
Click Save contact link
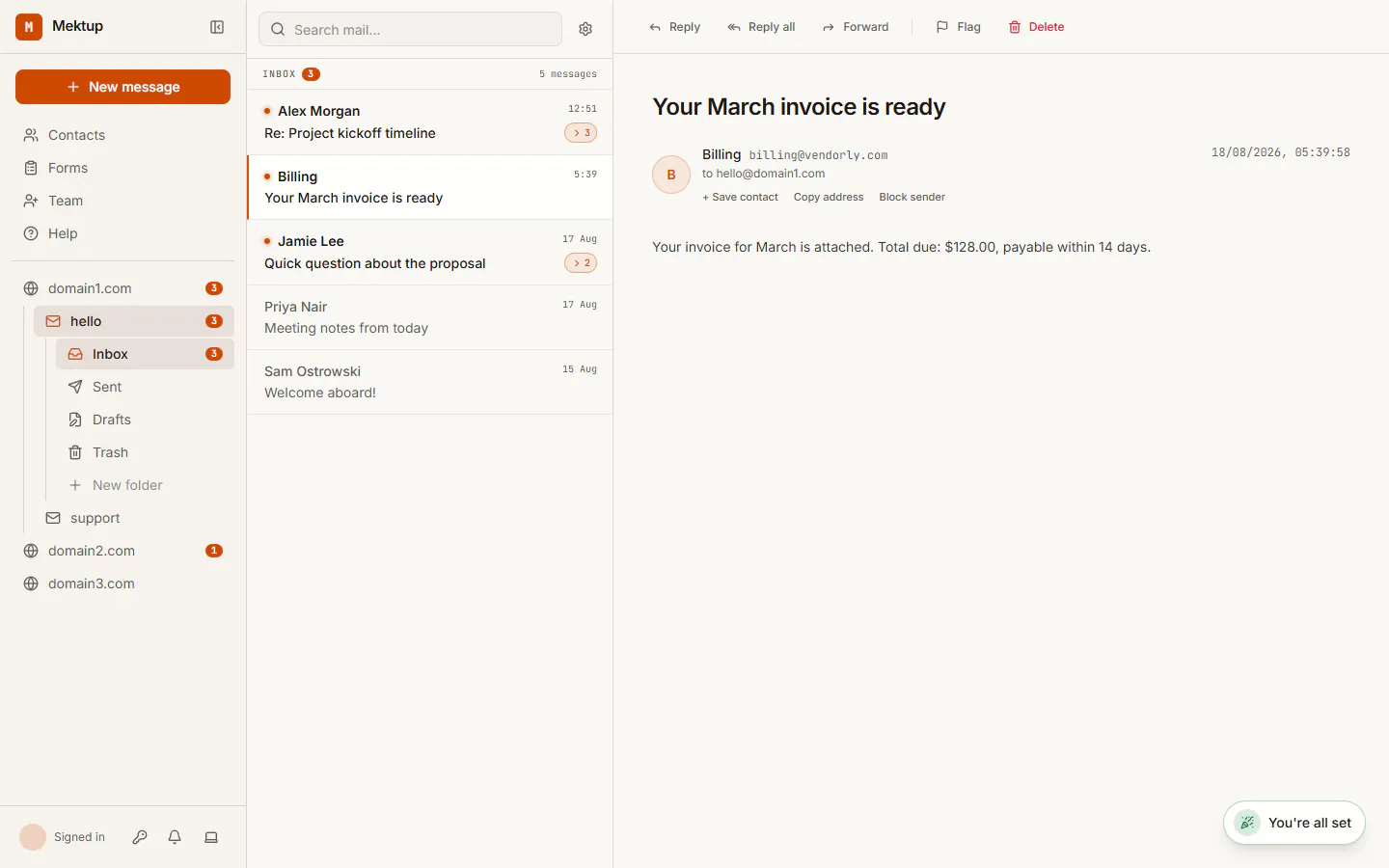tap(740, 197)
